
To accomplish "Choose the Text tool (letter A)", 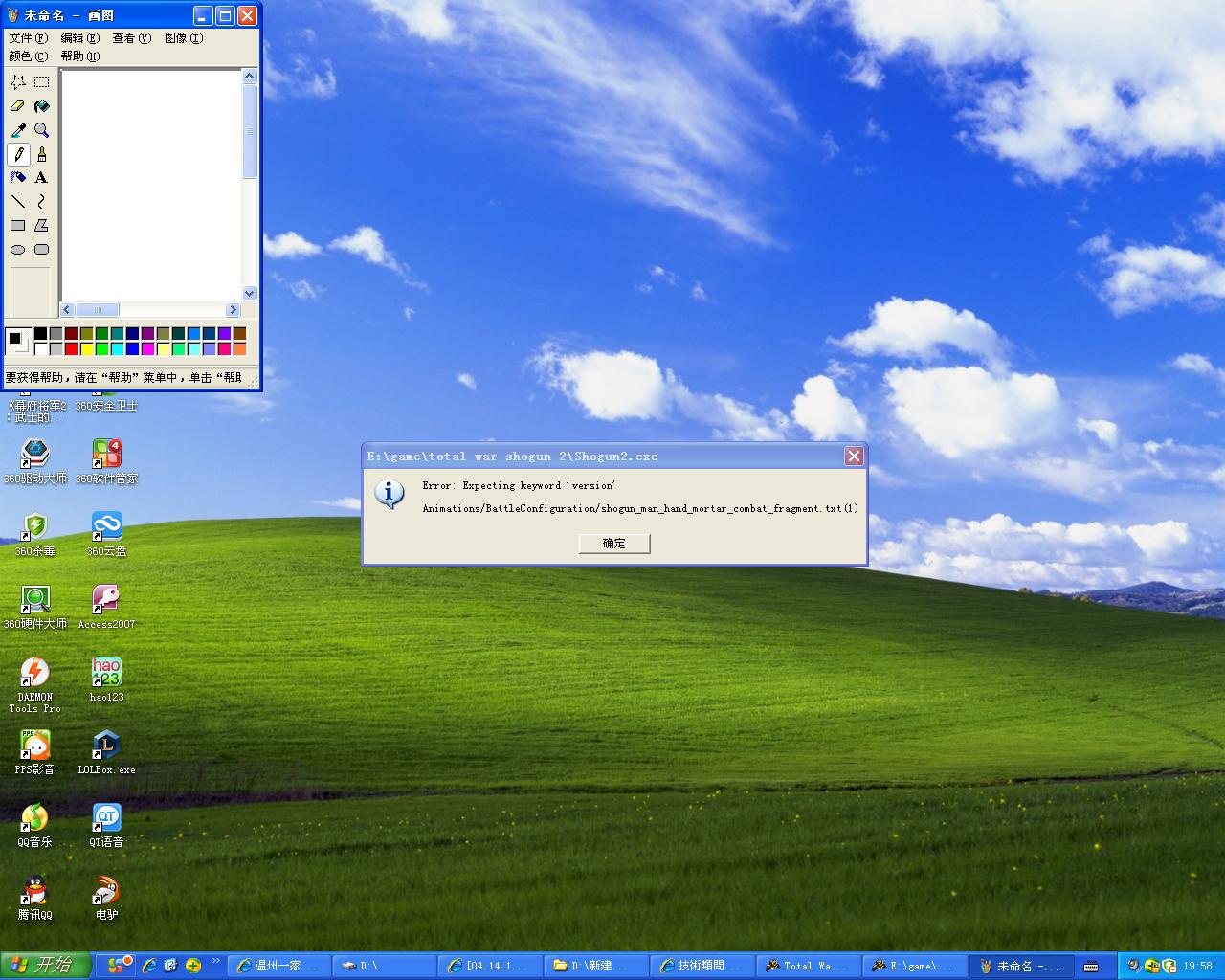I will (x=41, y=178).
